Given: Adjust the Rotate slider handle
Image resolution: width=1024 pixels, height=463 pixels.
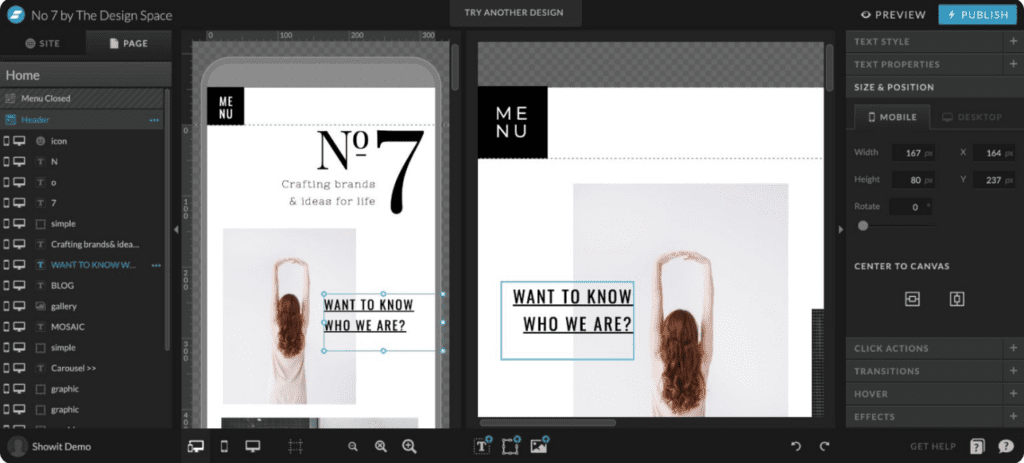Looking at the screenshot, I should click(x=863, y=225).
